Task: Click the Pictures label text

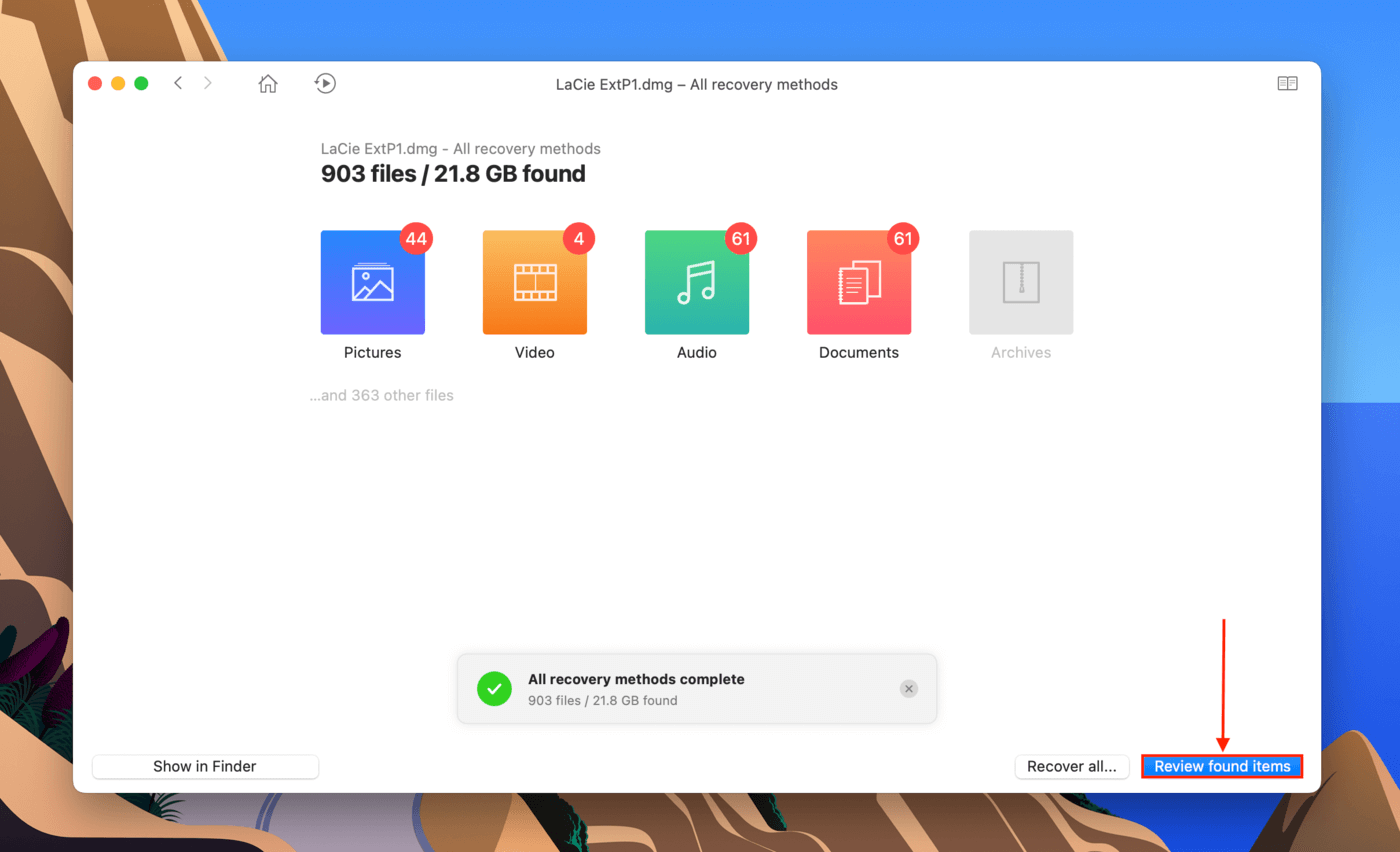Action: [x=372, y=353]
